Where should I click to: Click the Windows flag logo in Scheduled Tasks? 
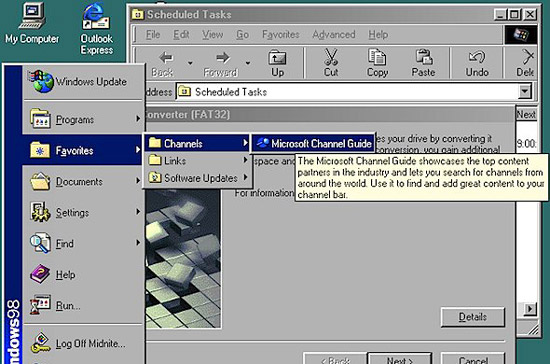pos(521,34)
